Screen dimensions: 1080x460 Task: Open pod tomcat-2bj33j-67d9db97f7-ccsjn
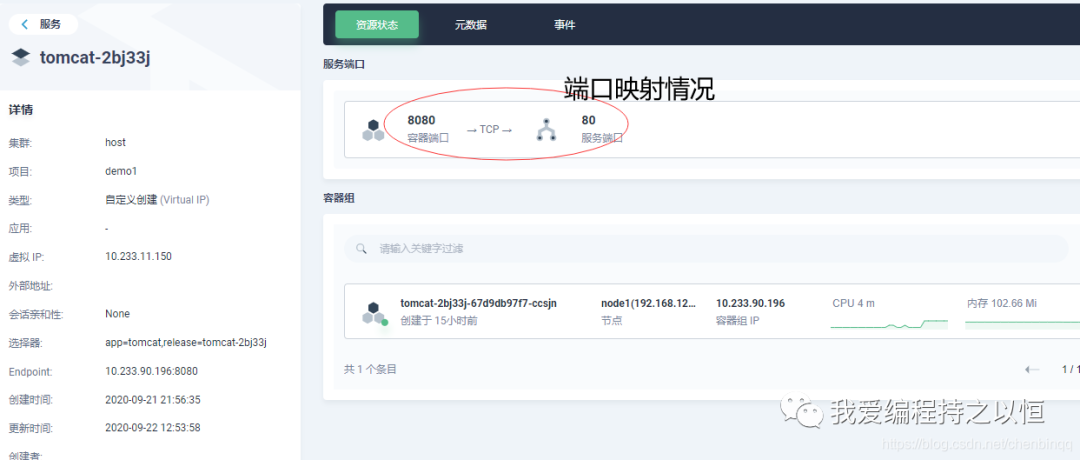pos(479,303)
